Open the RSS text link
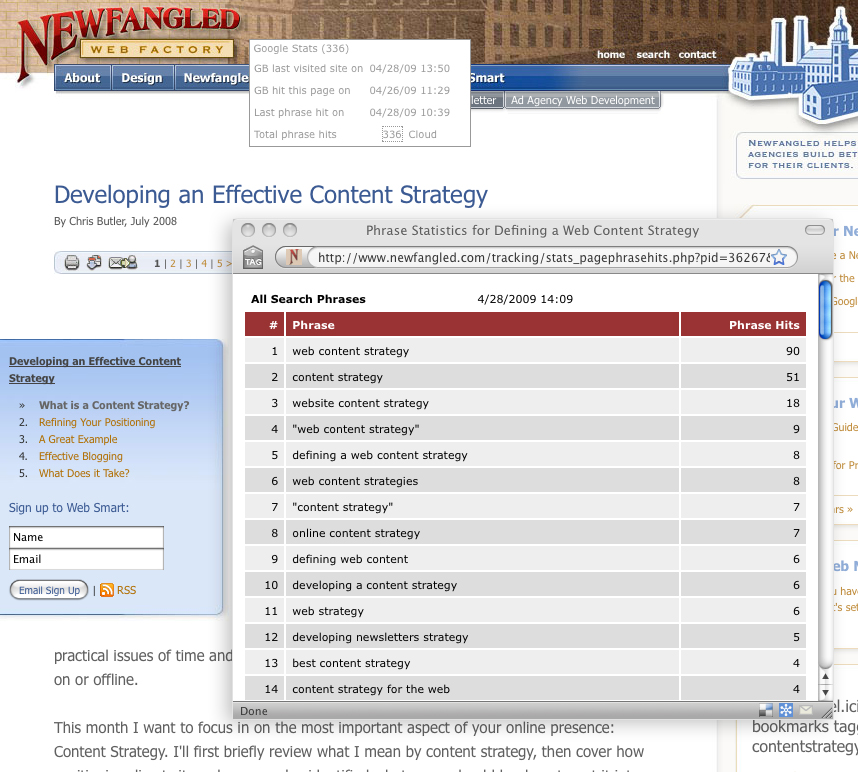The height and width of the screenshot is (772, 858). [x=126, y=590]
